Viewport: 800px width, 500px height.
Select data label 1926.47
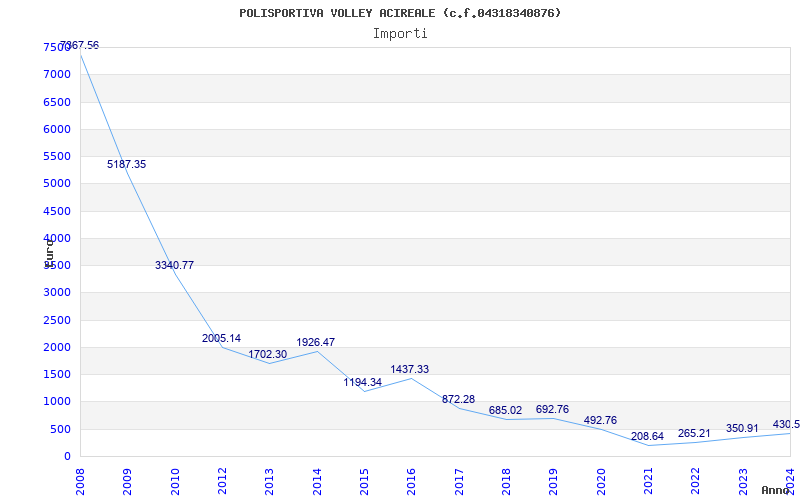point(316,342)
